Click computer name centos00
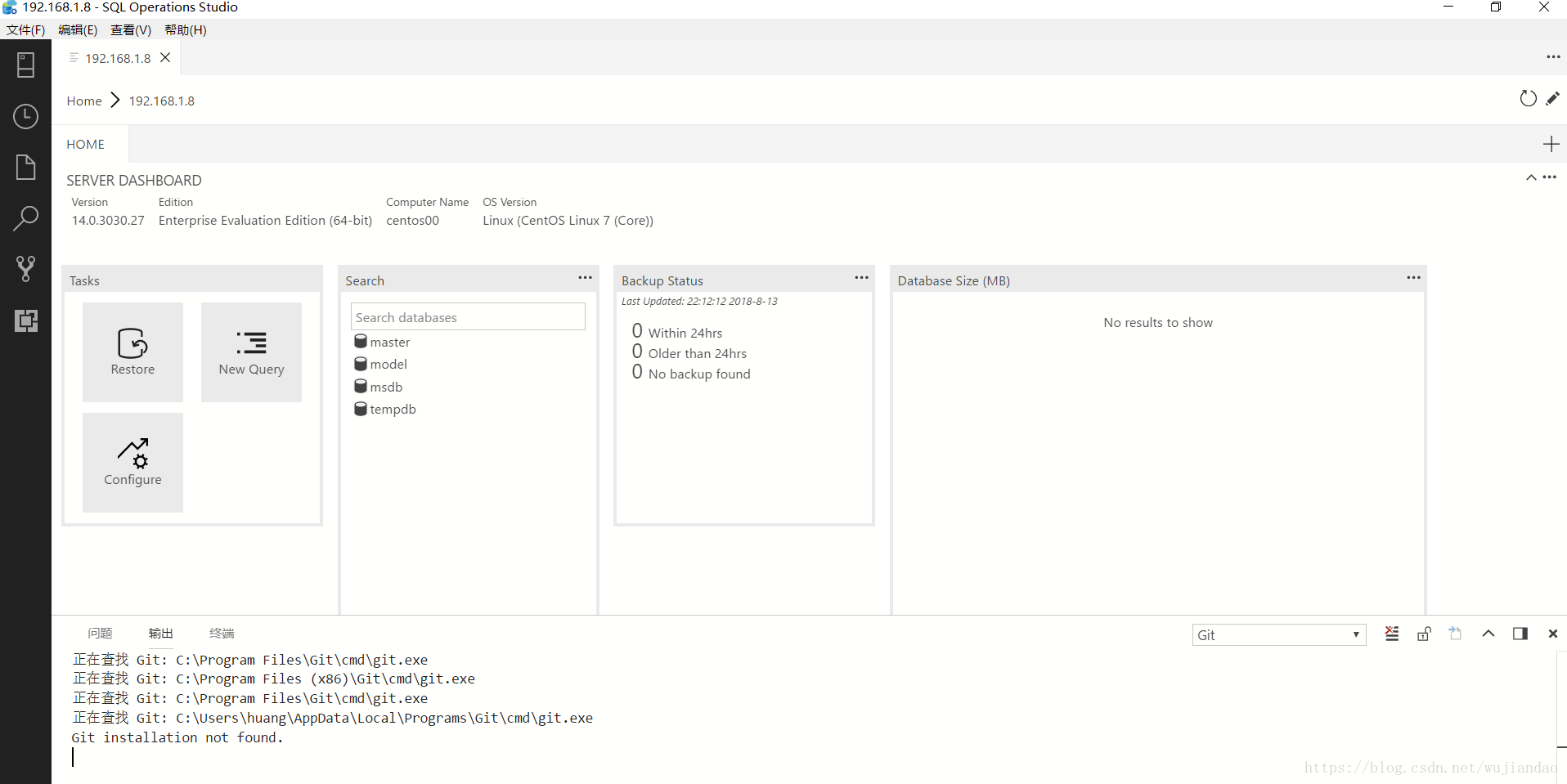This screenshot has width=1567, height=784. [412, 221]
